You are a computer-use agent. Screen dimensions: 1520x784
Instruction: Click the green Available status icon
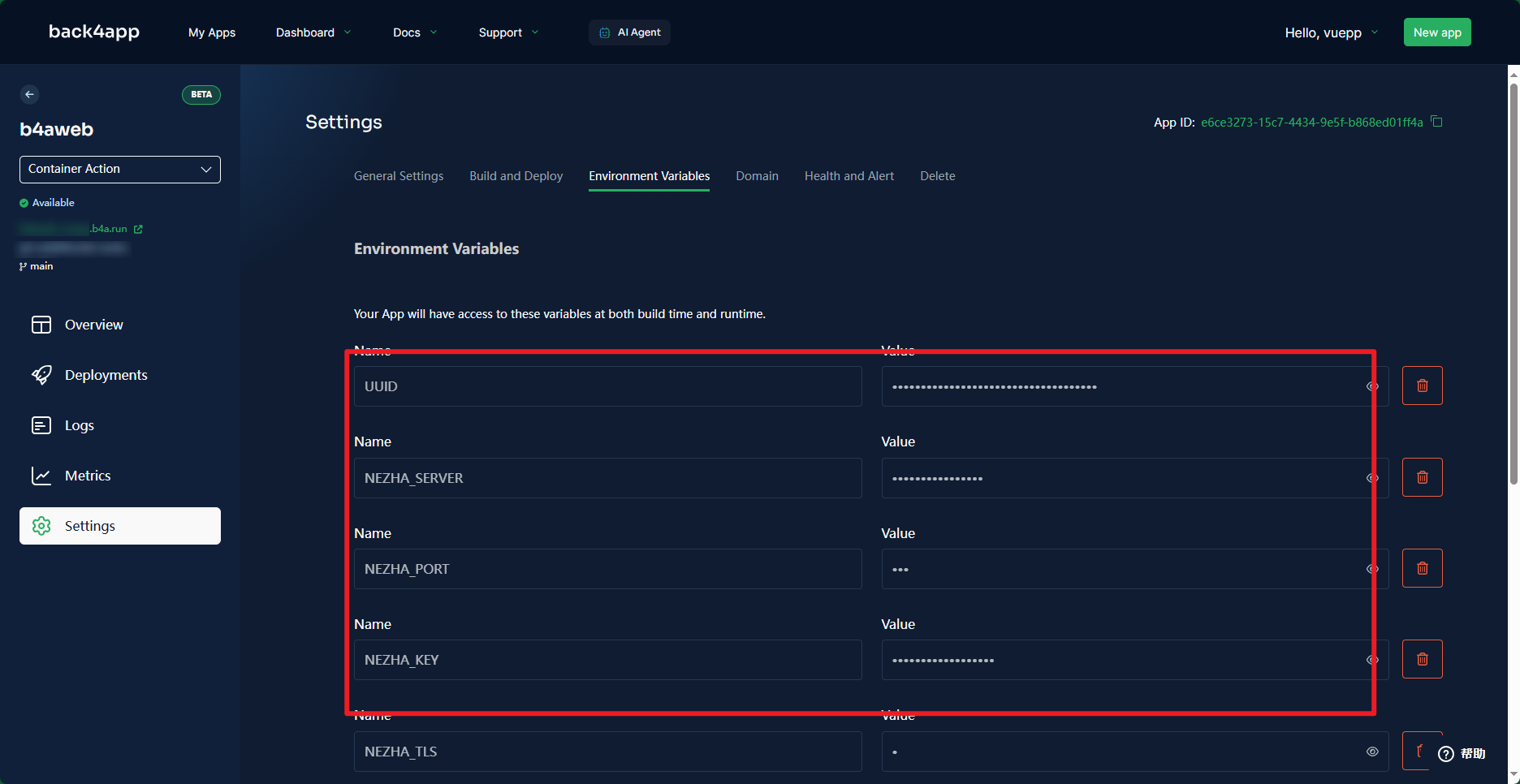click(x=24, y=203)
